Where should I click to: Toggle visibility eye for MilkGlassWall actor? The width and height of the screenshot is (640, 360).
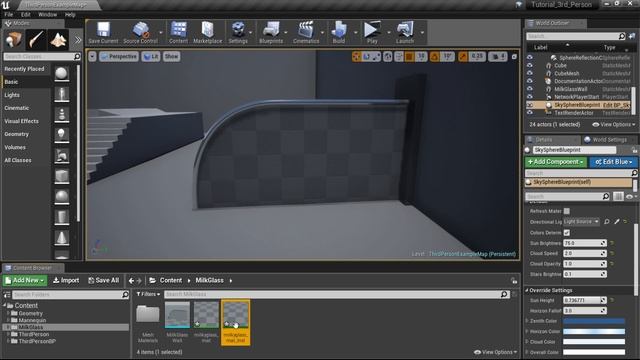tap(530, 89)
